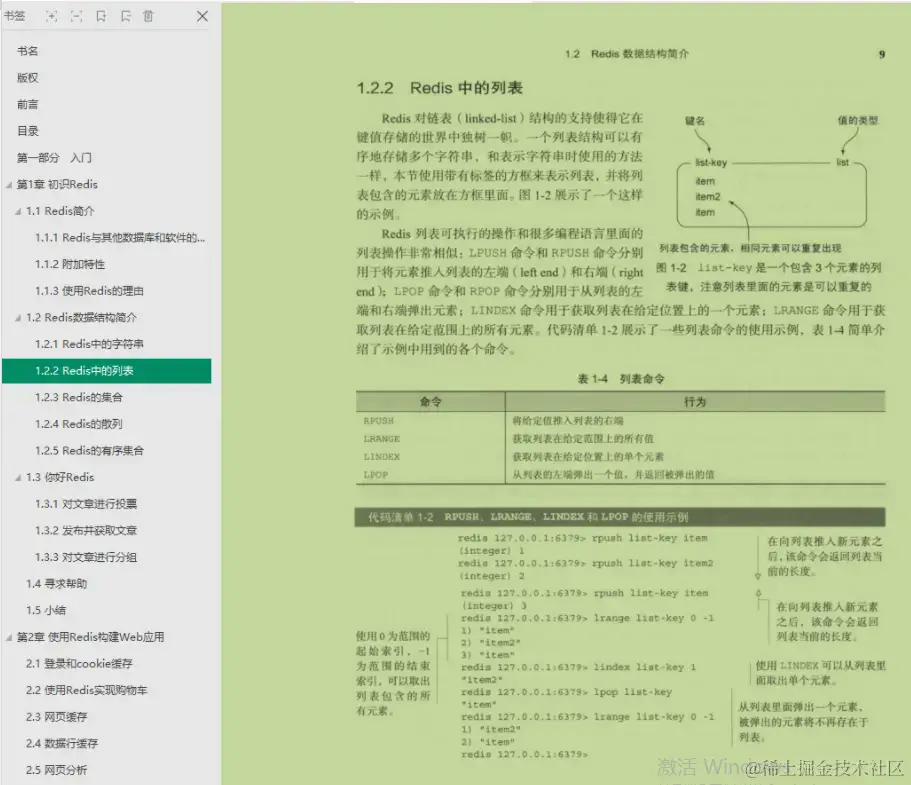The height and width of the screenshot is (785, 911).
Task: Select the 1.2 Redis数据结构简介 bookmark
Action: pyautogui.click(x=81, y=318)
